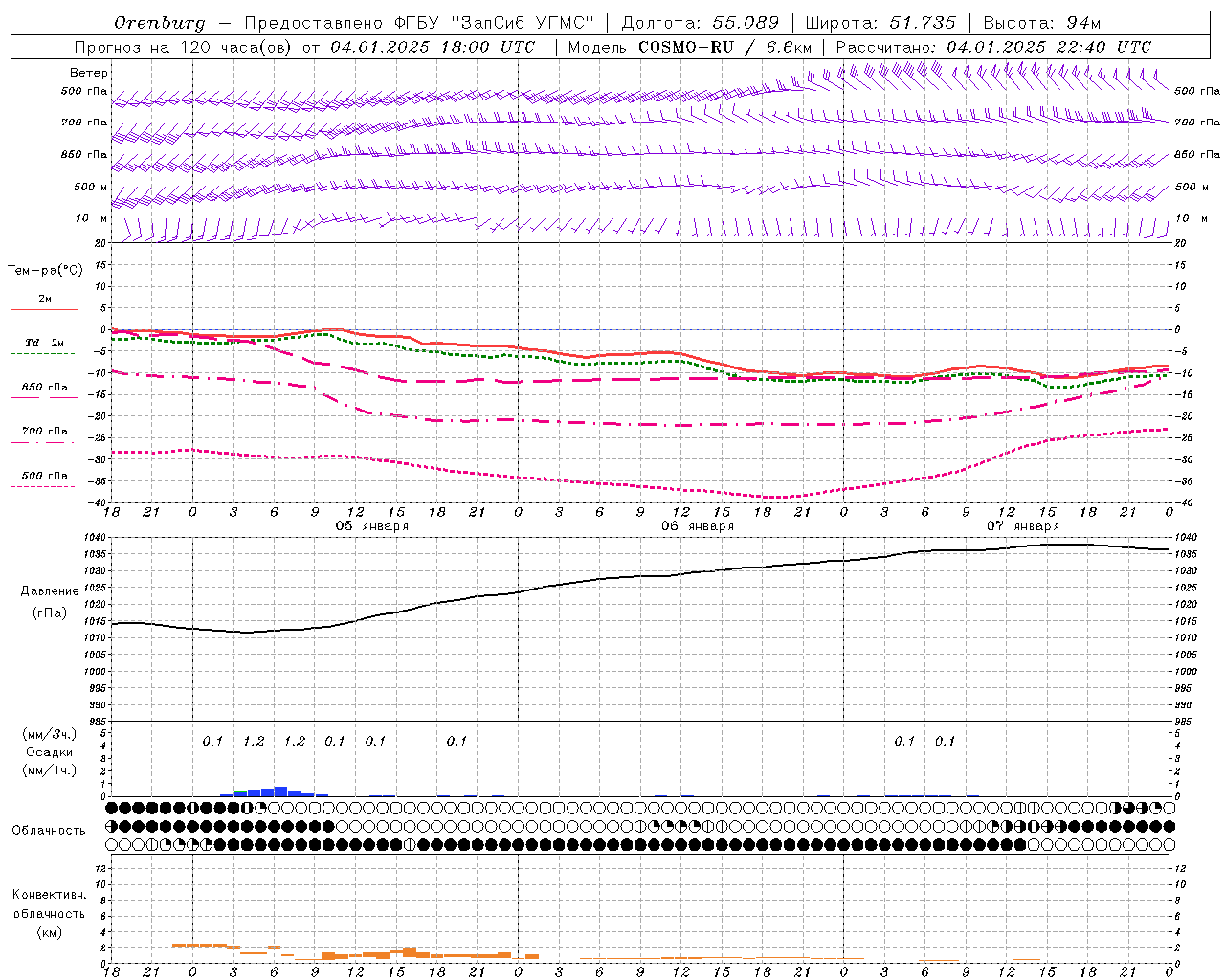The width and height of the screenshot is (1225, 980).
Task: Click the 500 гПа temperature legend entry
Action: [x=44, y=476]
